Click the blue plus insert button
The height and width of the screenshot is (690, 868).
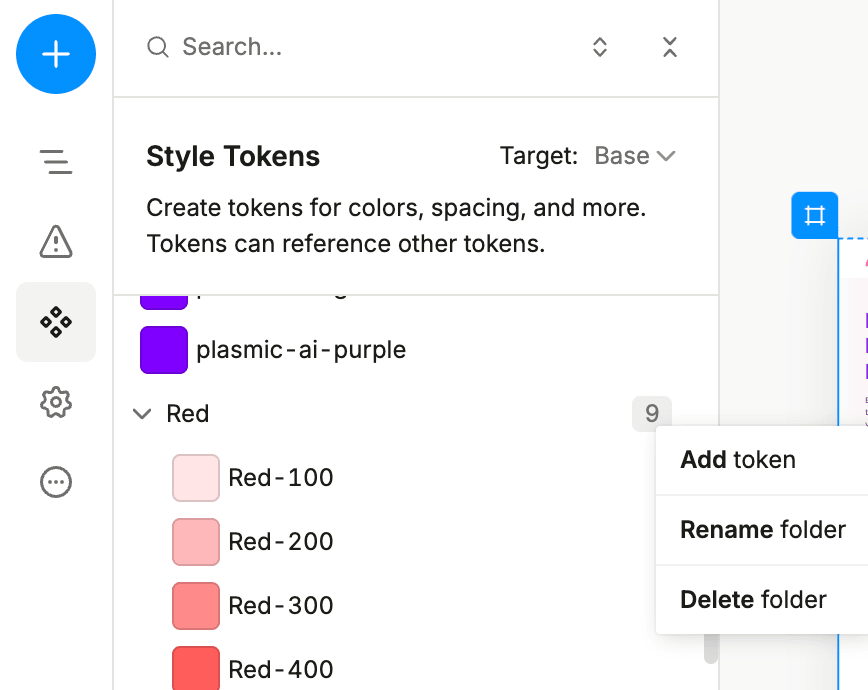tap(56, 54)
